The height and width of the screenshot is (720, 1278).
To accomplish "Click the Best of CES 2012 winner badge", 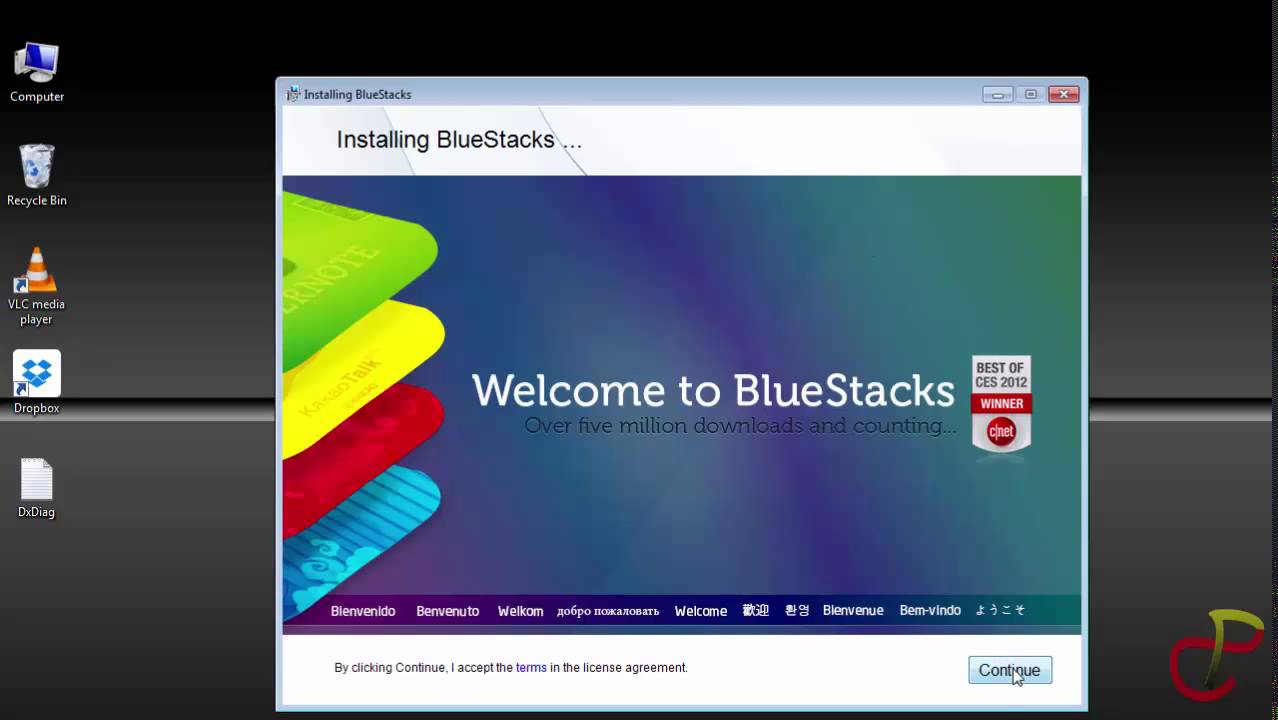I will point(1001,403).
